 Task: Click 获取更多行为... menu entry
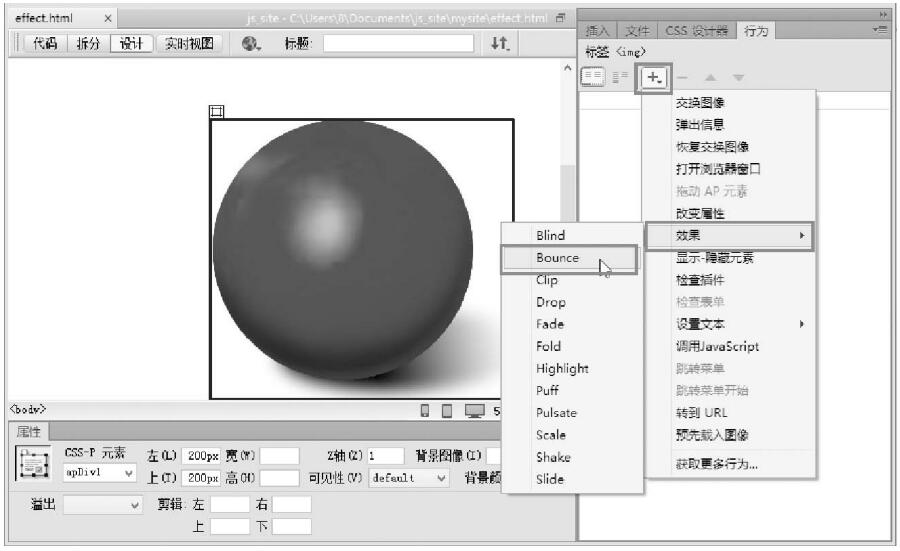coord(716,464)
